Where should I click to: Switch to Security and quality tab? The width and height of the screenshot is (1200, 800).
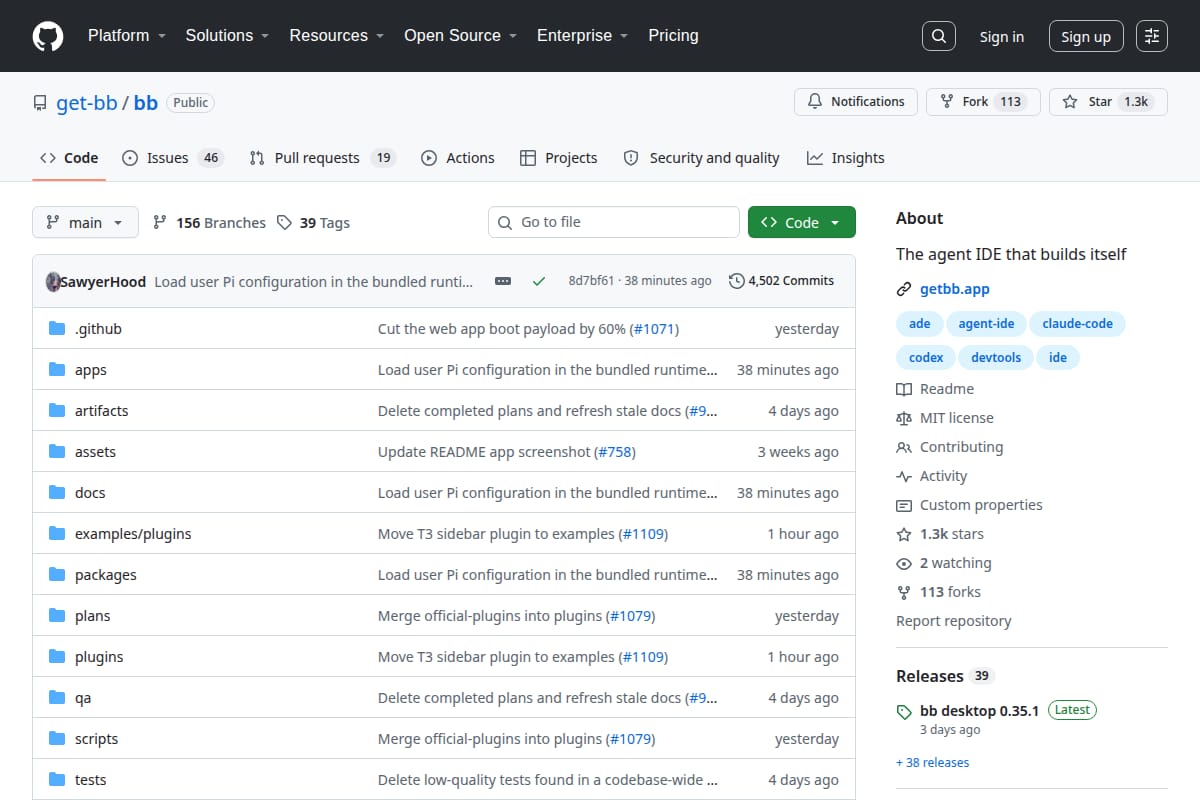point(701,158)
